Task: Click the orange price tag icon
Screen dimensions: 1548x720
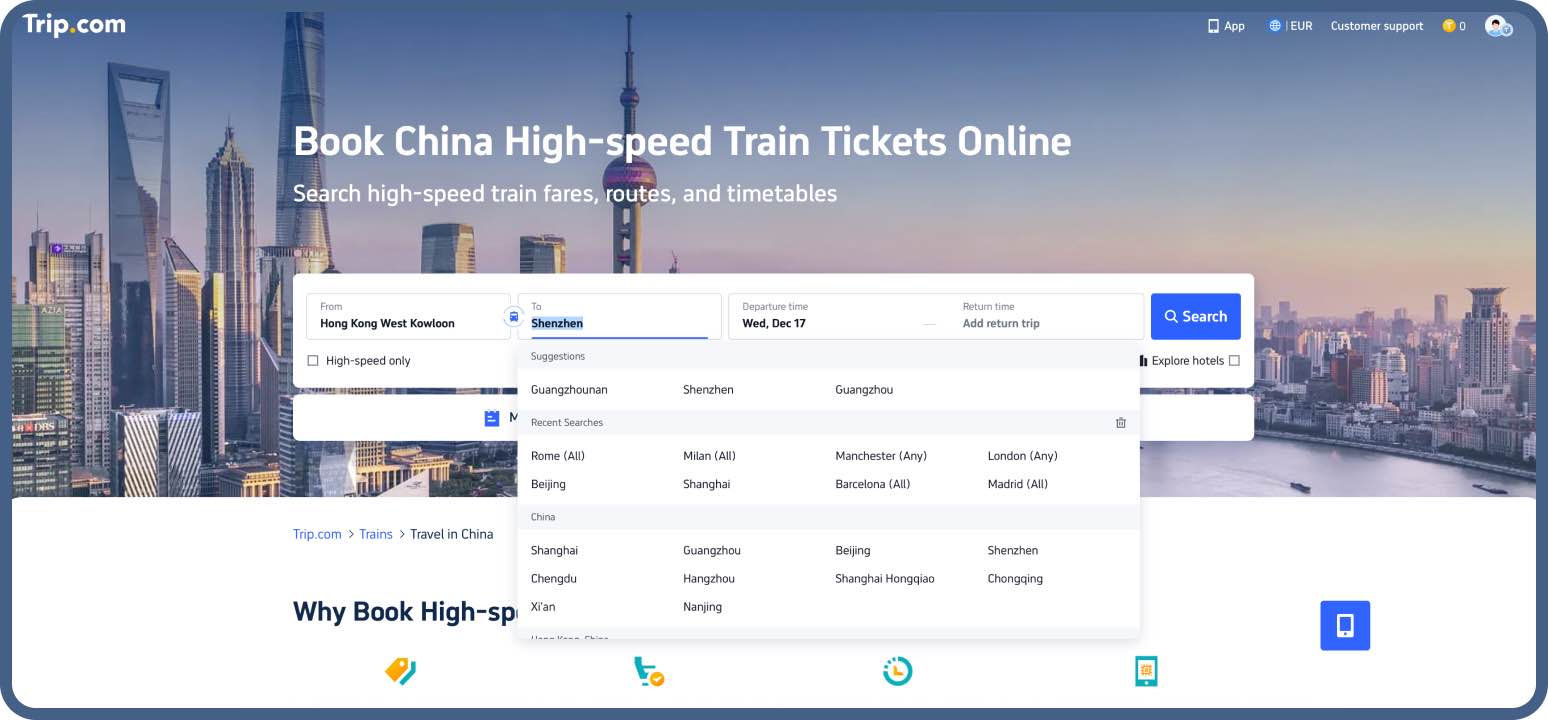Action: (x=400, y=671)
